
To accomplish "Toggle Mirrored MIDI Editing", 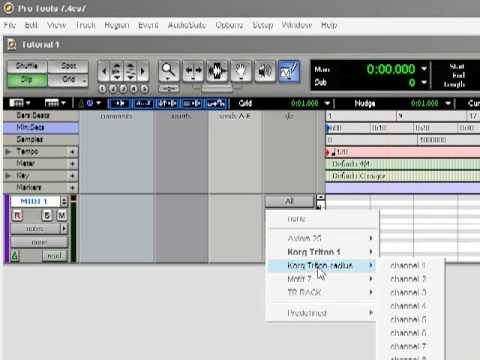I will (x=216, y=103).
